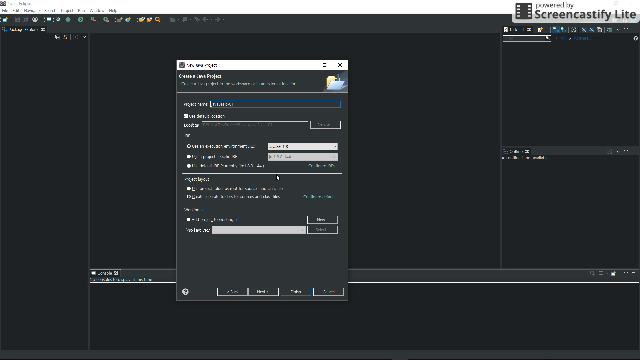640x360 pixels.
Task: Click the Task List Collapse All icon
Action: 600,30
